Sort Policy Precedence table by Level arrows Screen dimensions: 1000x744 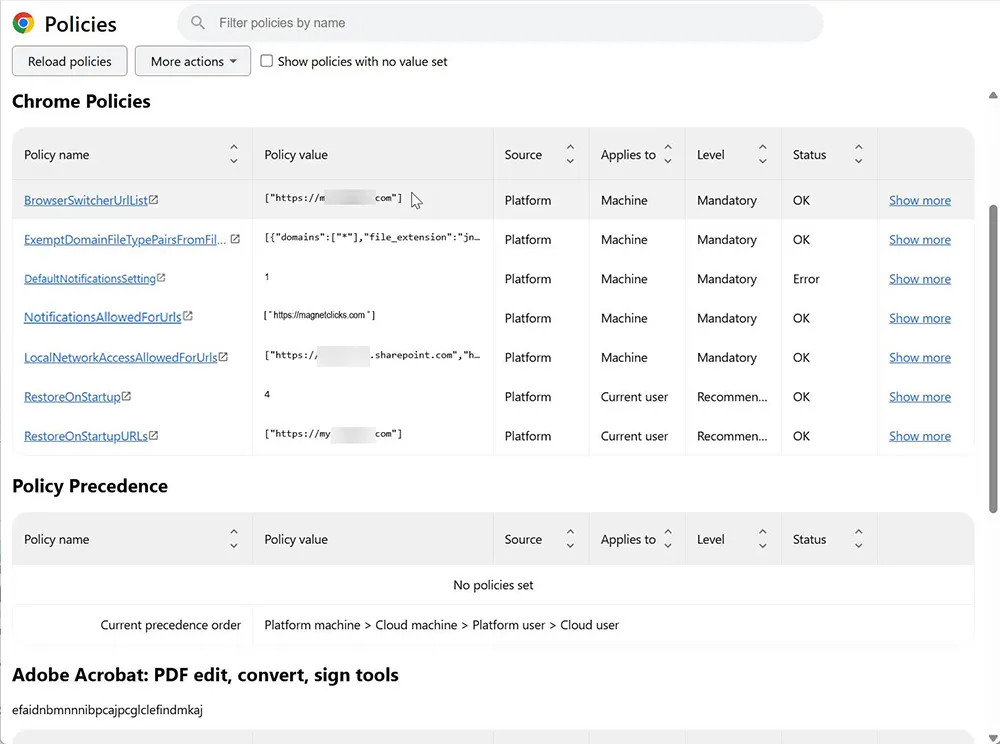coord(762,540)
